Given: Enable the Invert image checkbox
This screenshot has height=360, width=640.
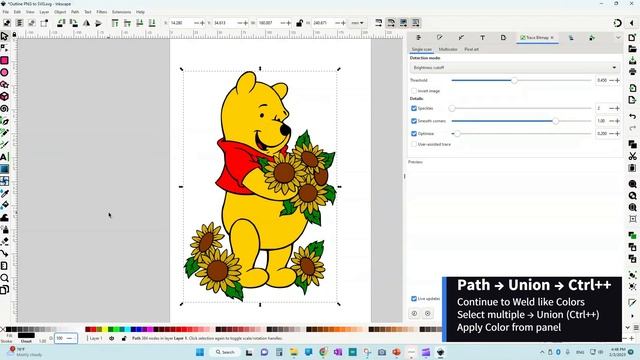Looking at the screenshot, I should coord(414,91).
